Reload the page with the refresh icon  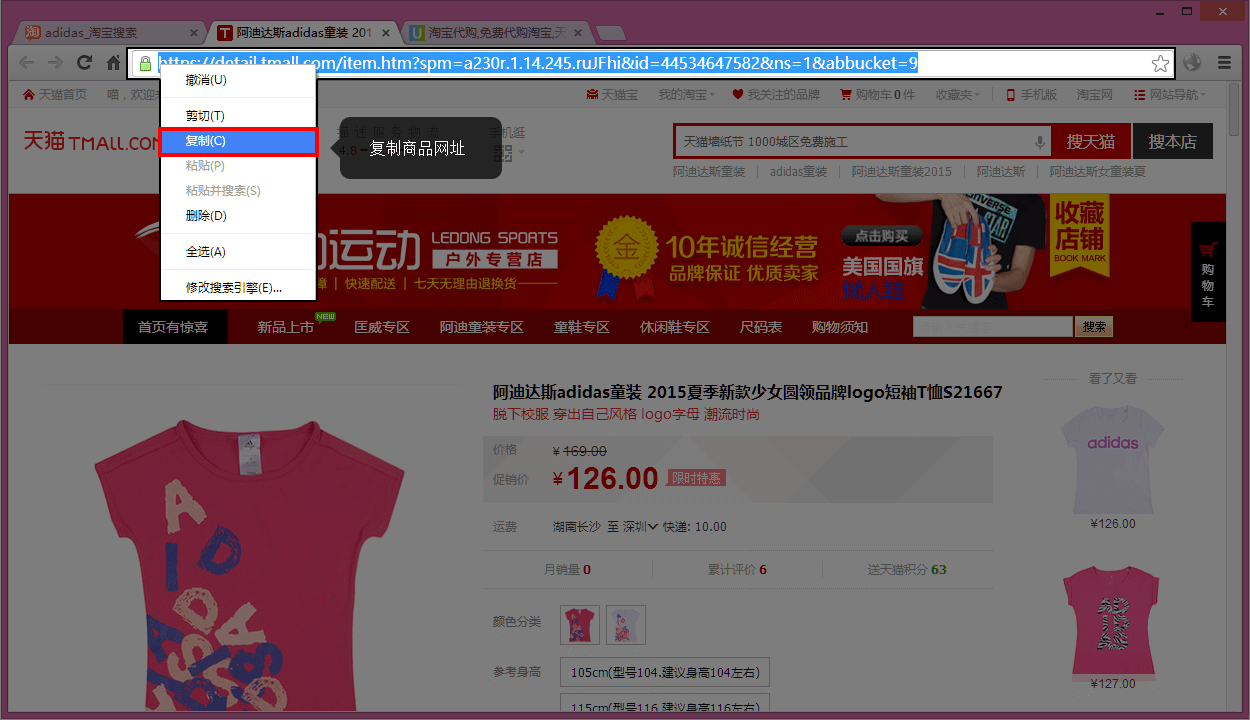click(85, 63)
